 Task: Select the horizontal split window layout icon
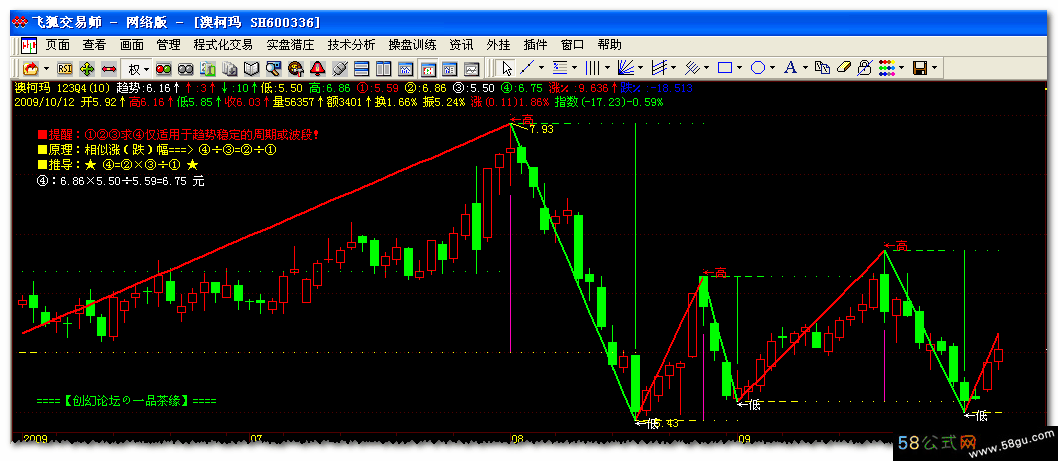tap(361, 68)
